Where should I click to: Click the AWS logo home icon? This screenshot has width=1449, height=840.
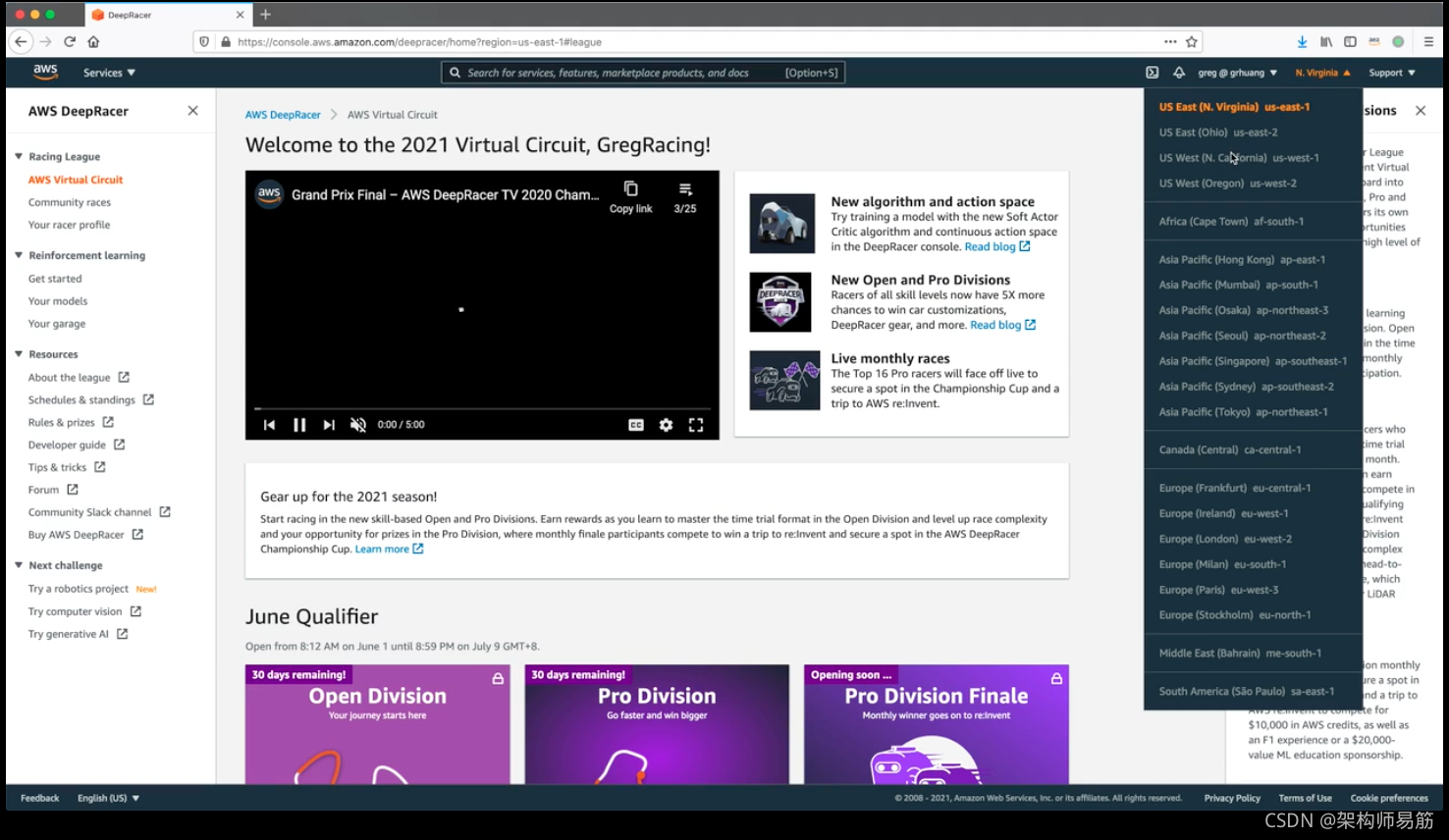(45, 72)
